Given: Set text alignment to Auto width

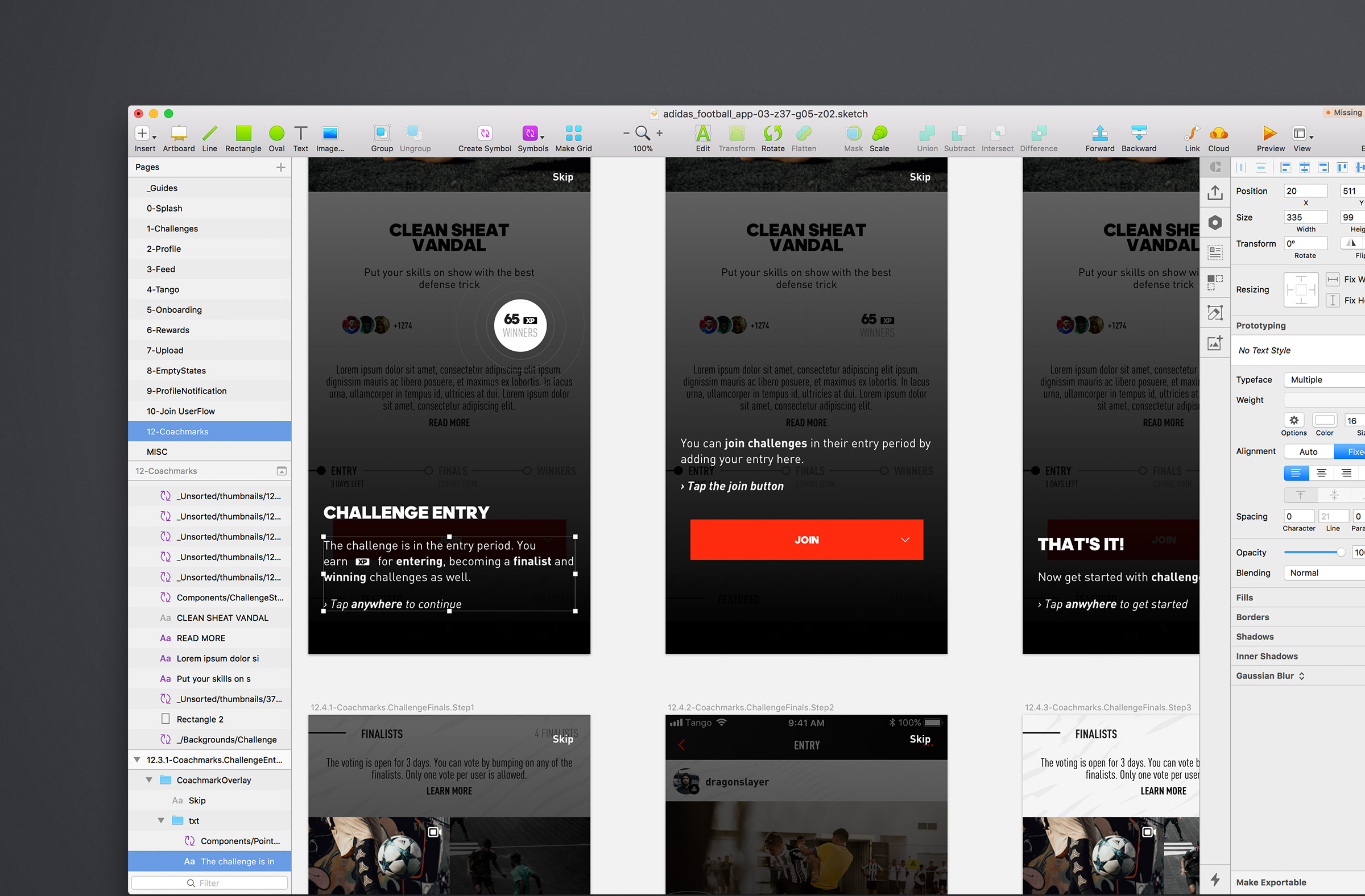Looking at the screenshot, I should [1308, 452].
